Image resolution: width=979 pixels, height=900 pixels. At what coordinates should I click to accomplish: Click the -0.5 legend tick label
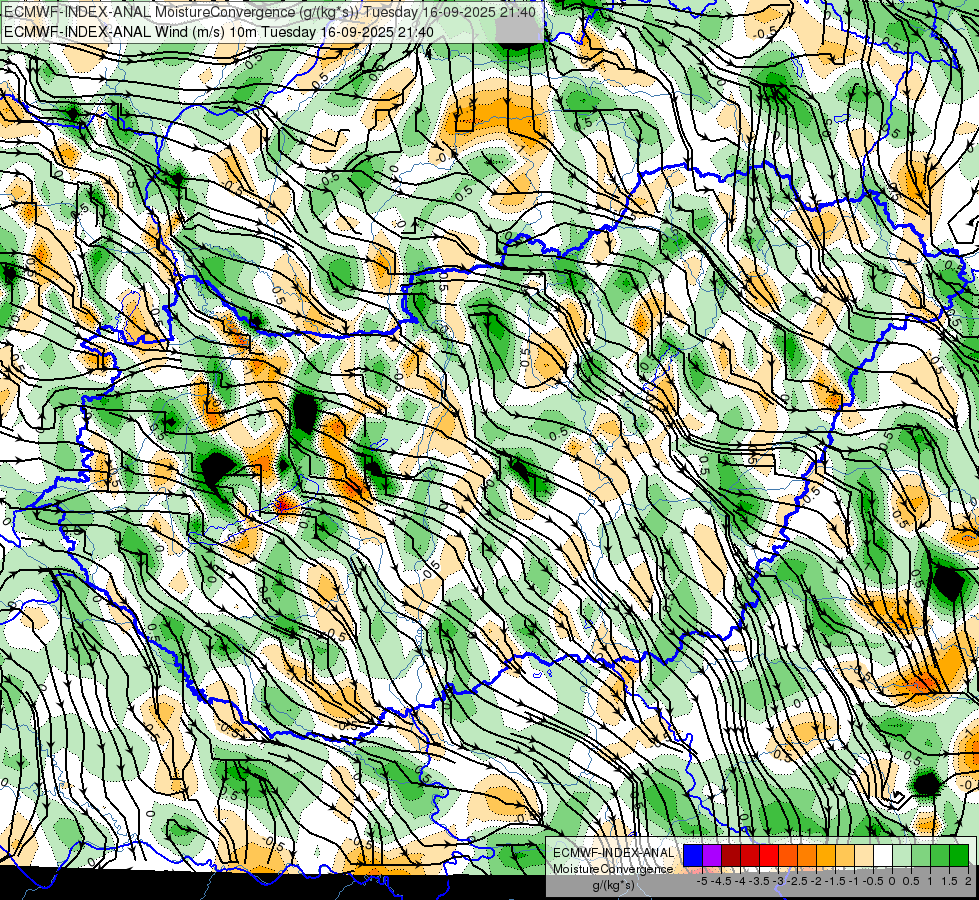point(873,881)
